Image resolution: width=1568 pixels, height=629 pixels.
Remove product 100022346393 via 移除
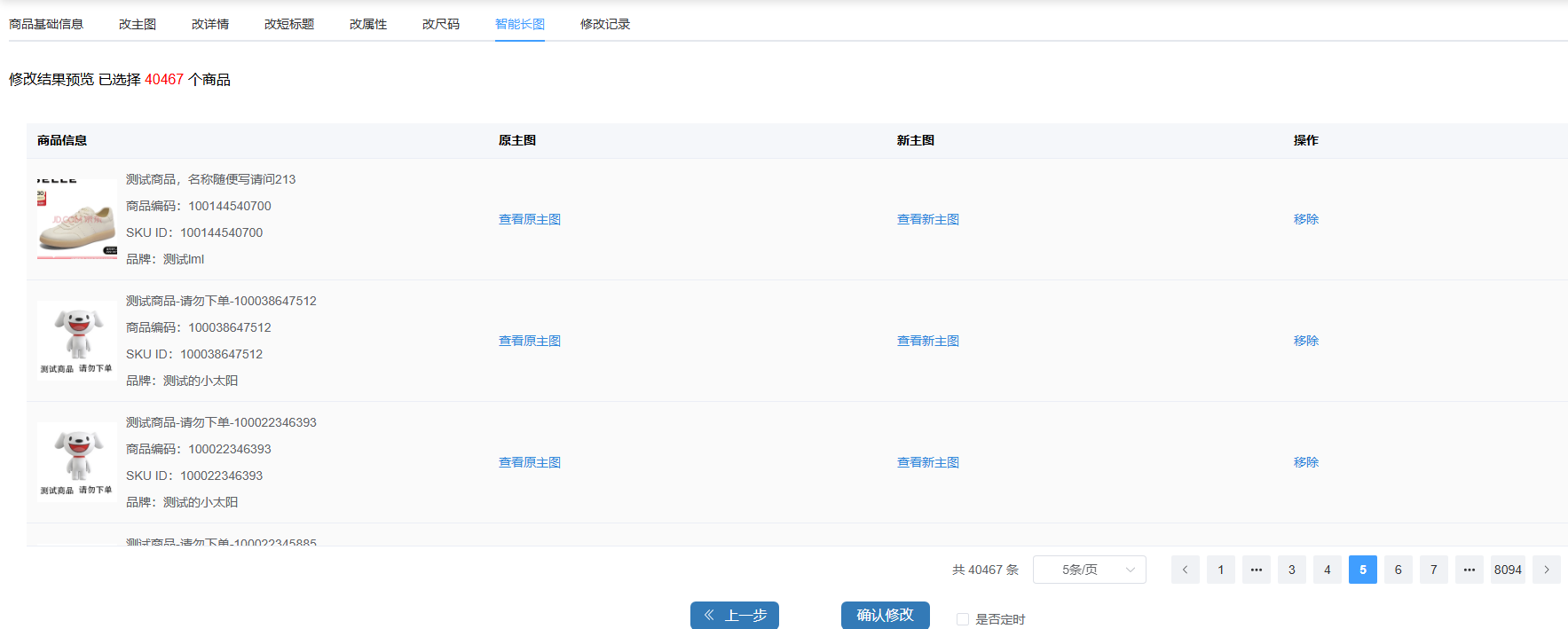[x=1305, y=462]
